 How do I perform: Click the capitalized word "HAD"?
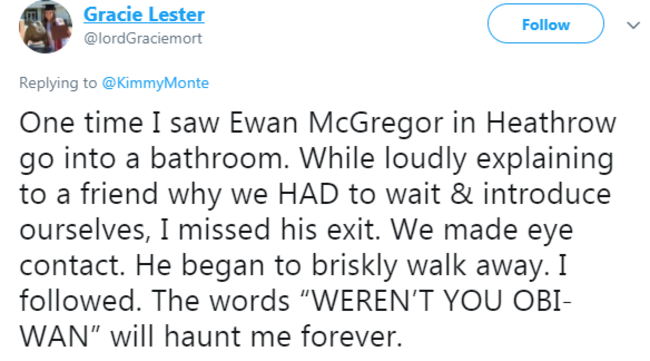(x=308, y=194)
